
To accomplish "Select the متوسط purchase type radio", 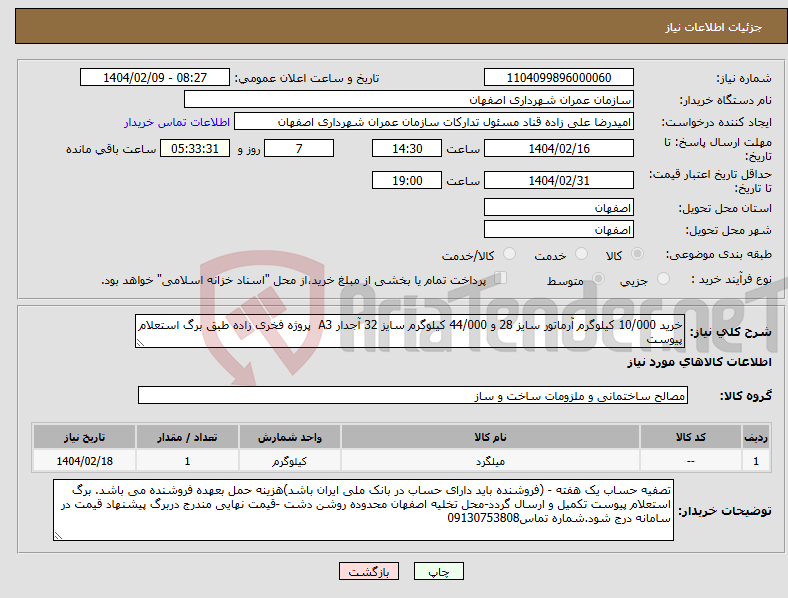I will click(598, 278).
